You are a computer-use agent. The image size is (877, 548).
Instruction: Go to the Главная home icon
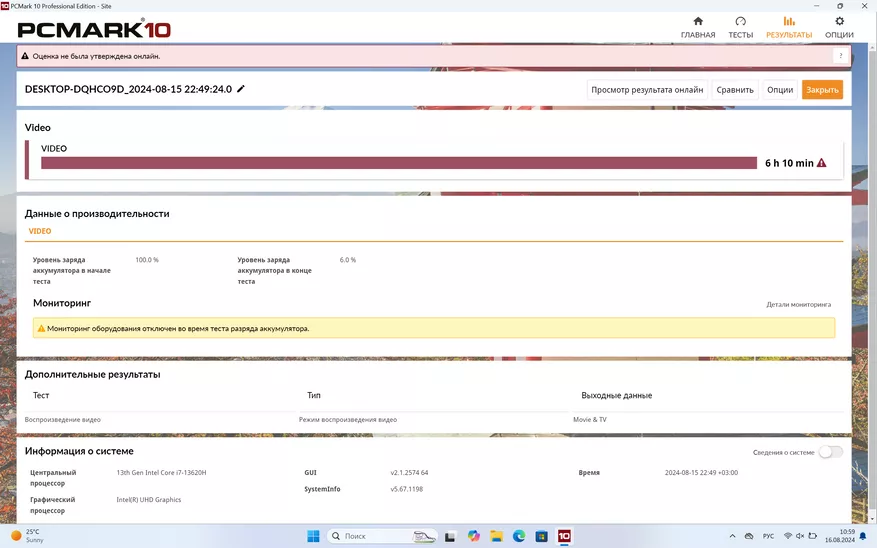[698, 21]
